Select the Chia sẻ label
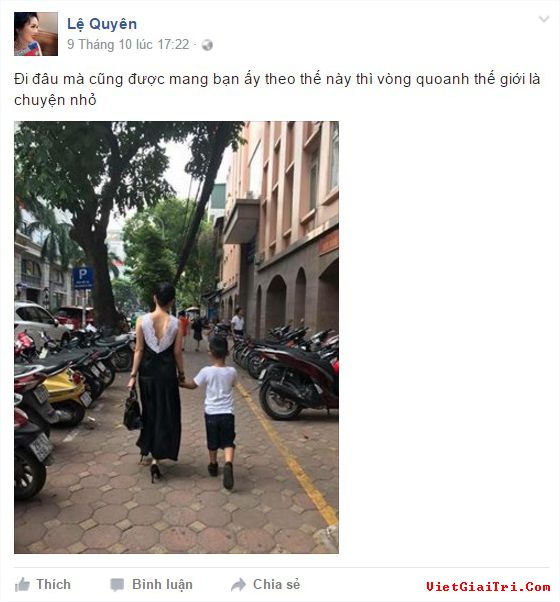 276,584
